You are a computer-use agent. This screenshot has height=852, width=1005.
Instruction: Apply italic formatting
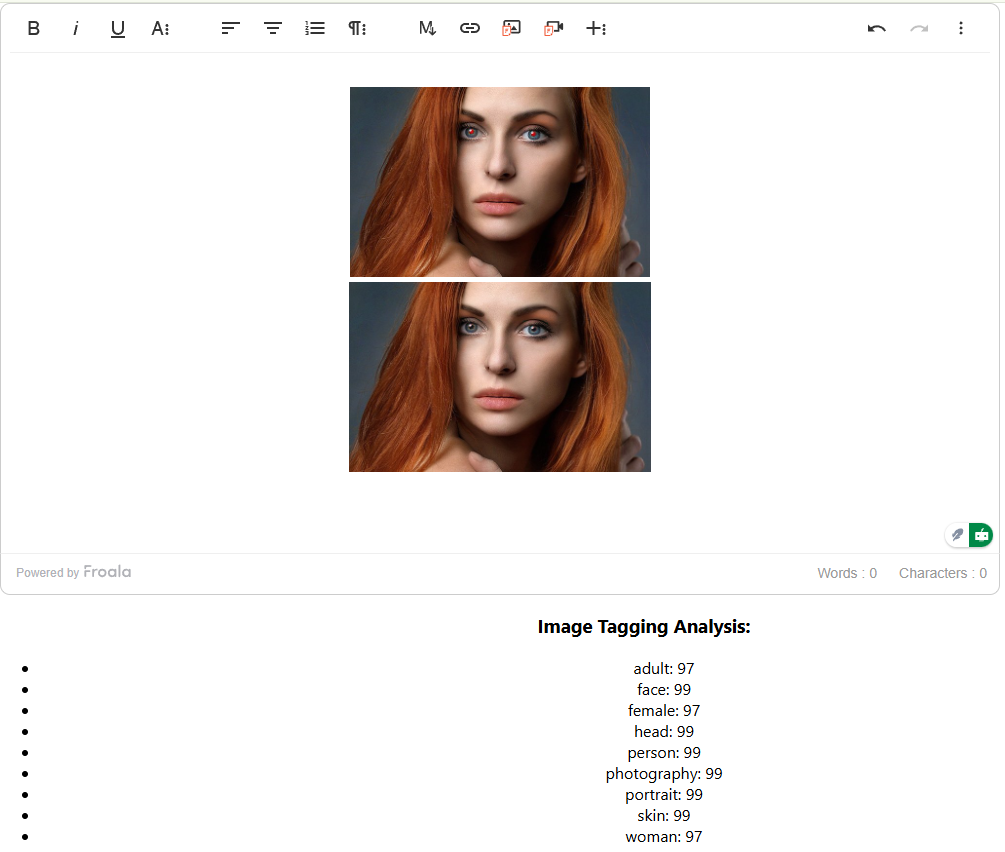[75, 28]
